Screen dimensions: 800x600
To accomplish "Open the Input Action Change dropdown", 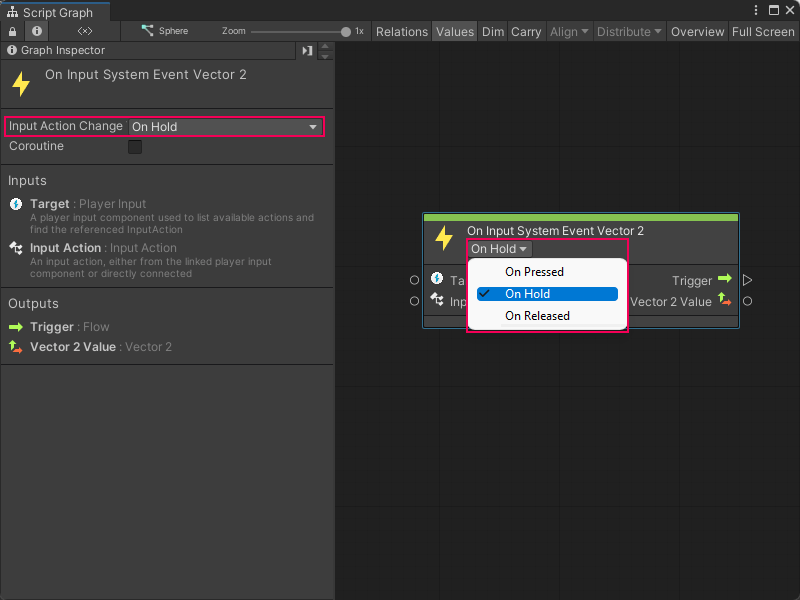I will point(227,127).
